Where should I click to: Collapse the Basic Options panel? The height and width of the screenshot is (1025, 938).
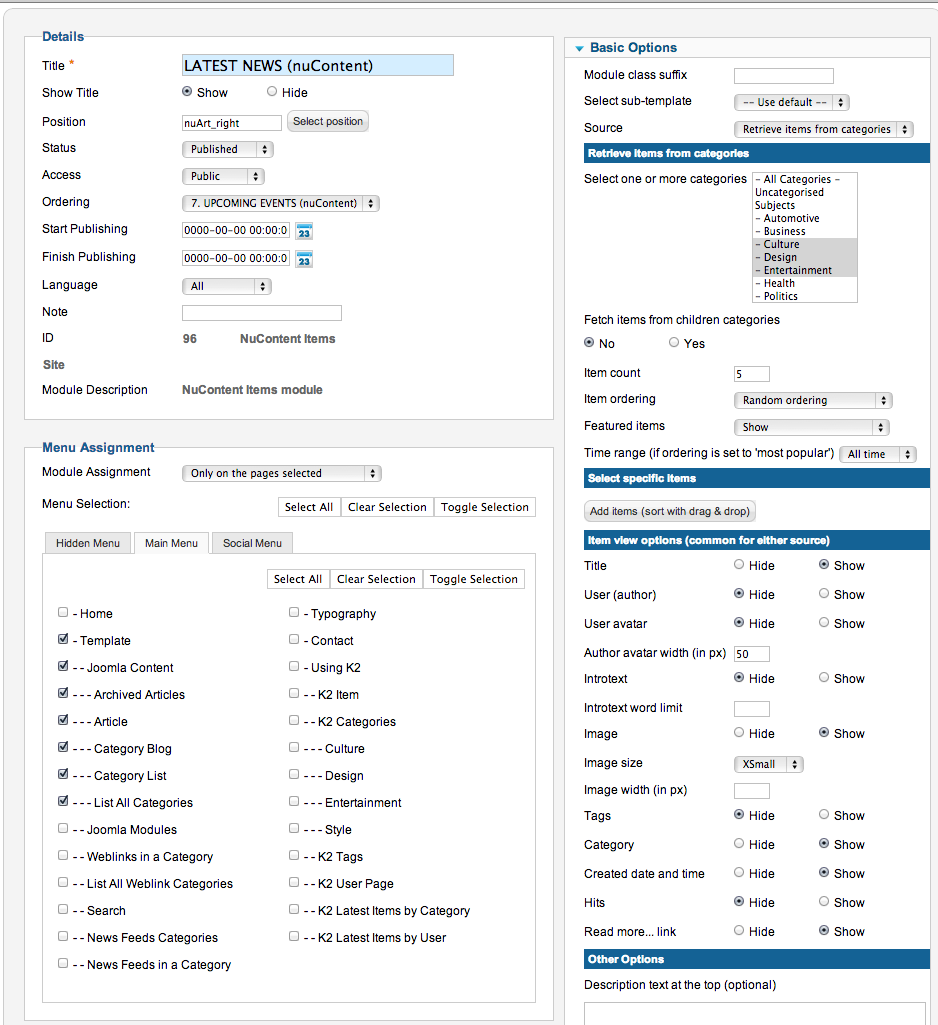[x=579, y=48]
